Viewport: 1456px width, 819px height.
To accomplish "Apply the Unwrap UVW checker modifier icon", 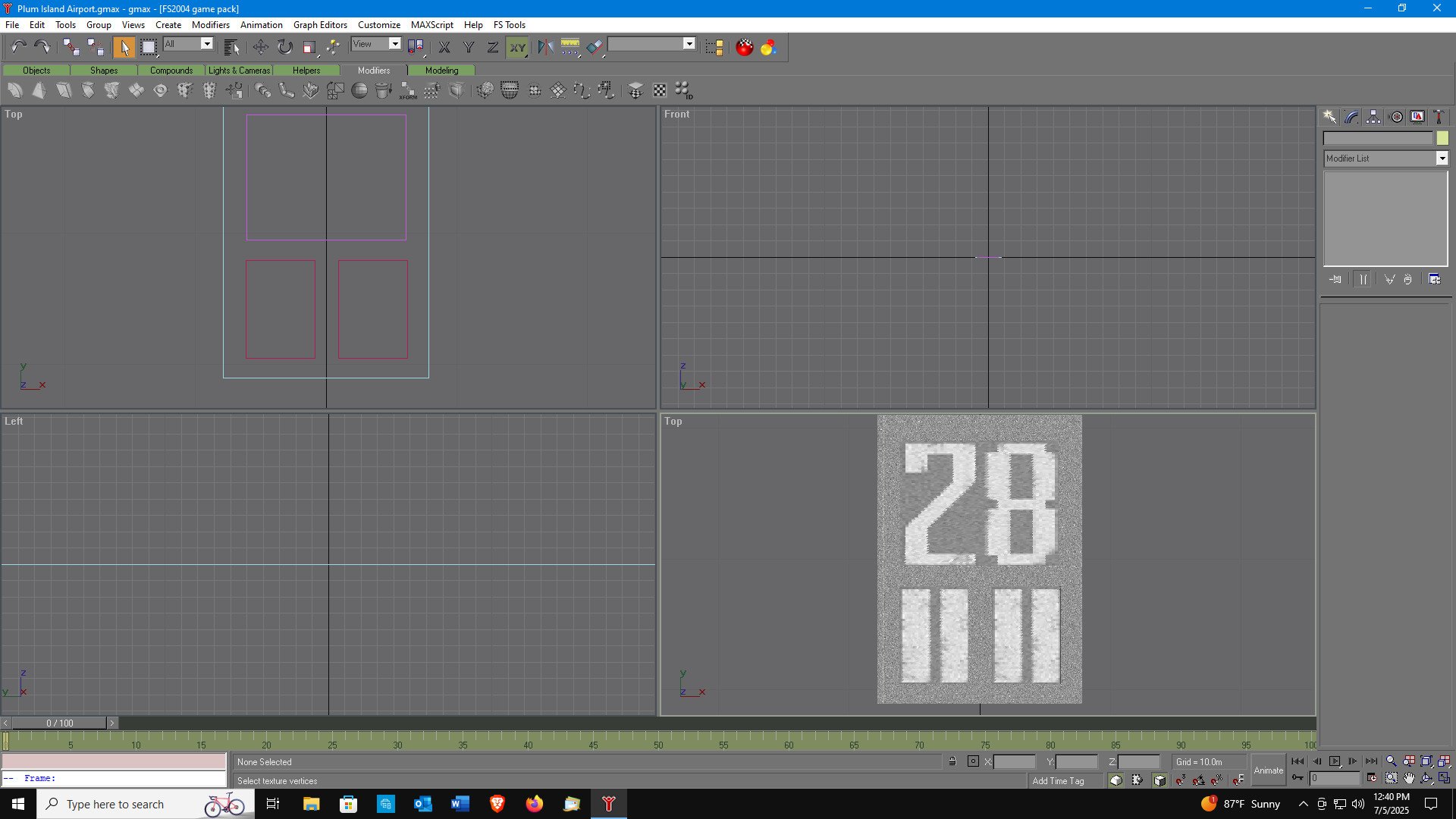I will pyautogui.click(x=660, y=91).
